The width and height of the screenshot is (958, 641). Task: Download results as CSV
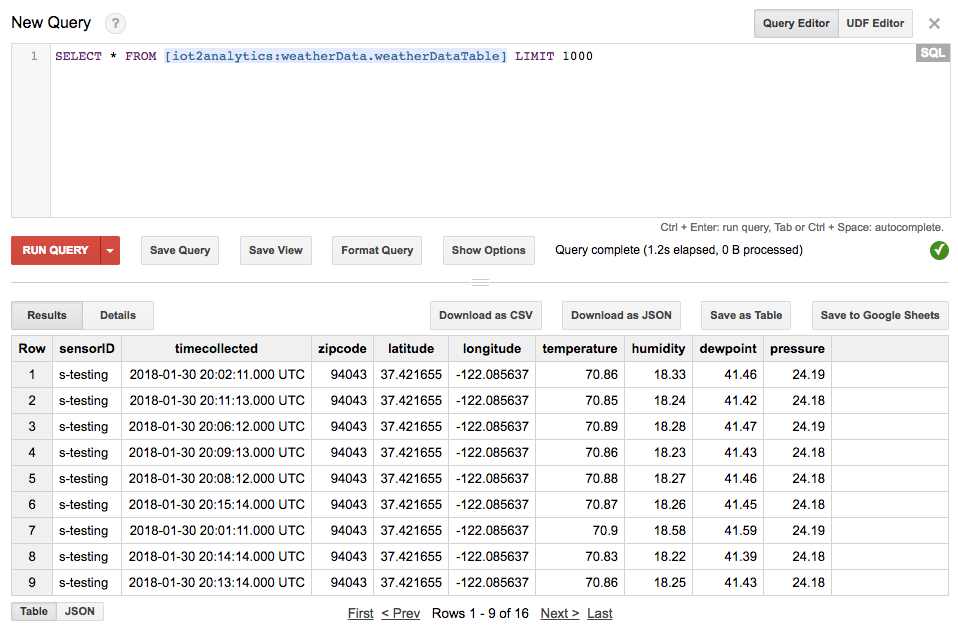[486, 315]
